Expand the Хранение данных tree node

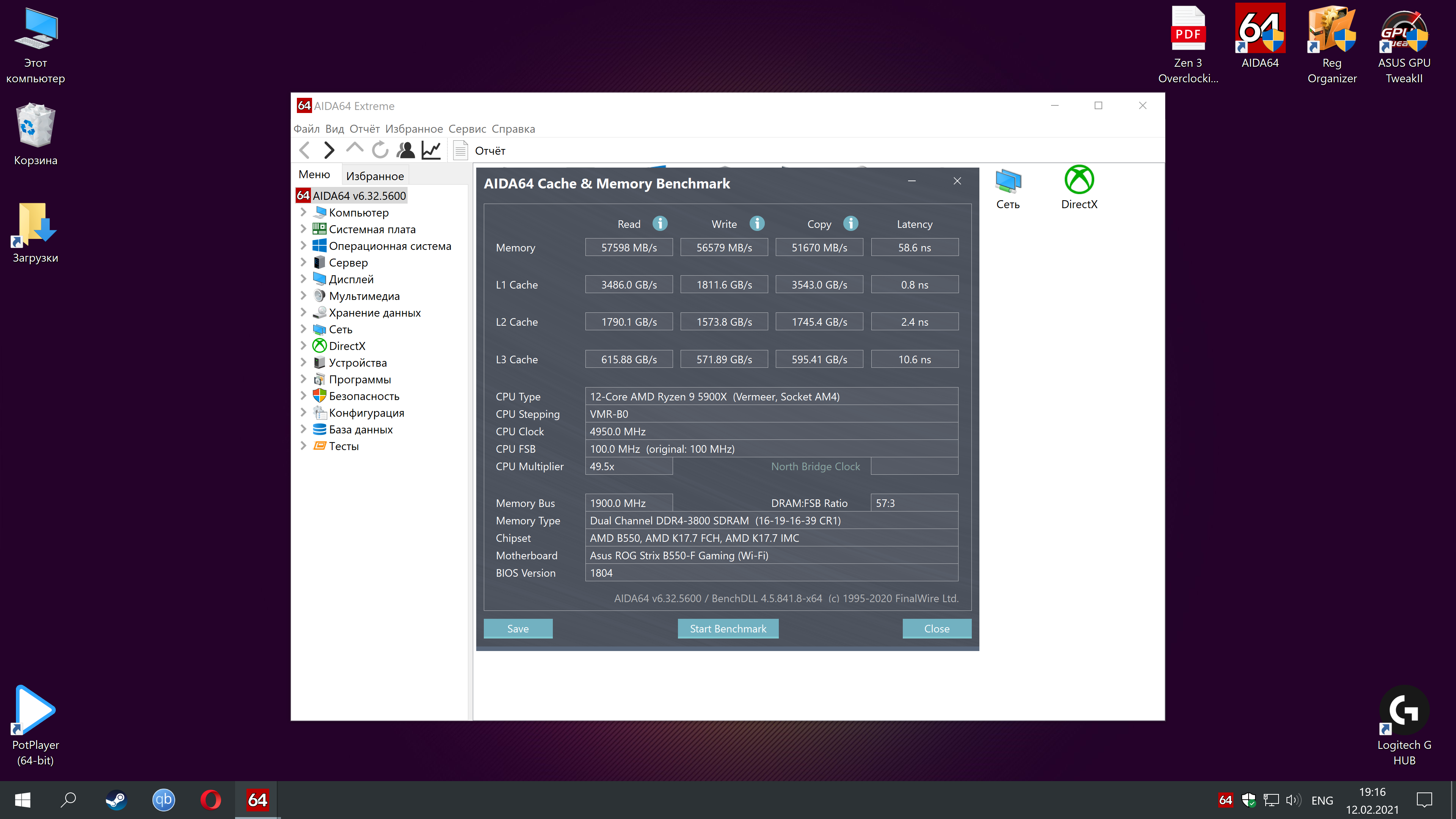tap(303, 312)
